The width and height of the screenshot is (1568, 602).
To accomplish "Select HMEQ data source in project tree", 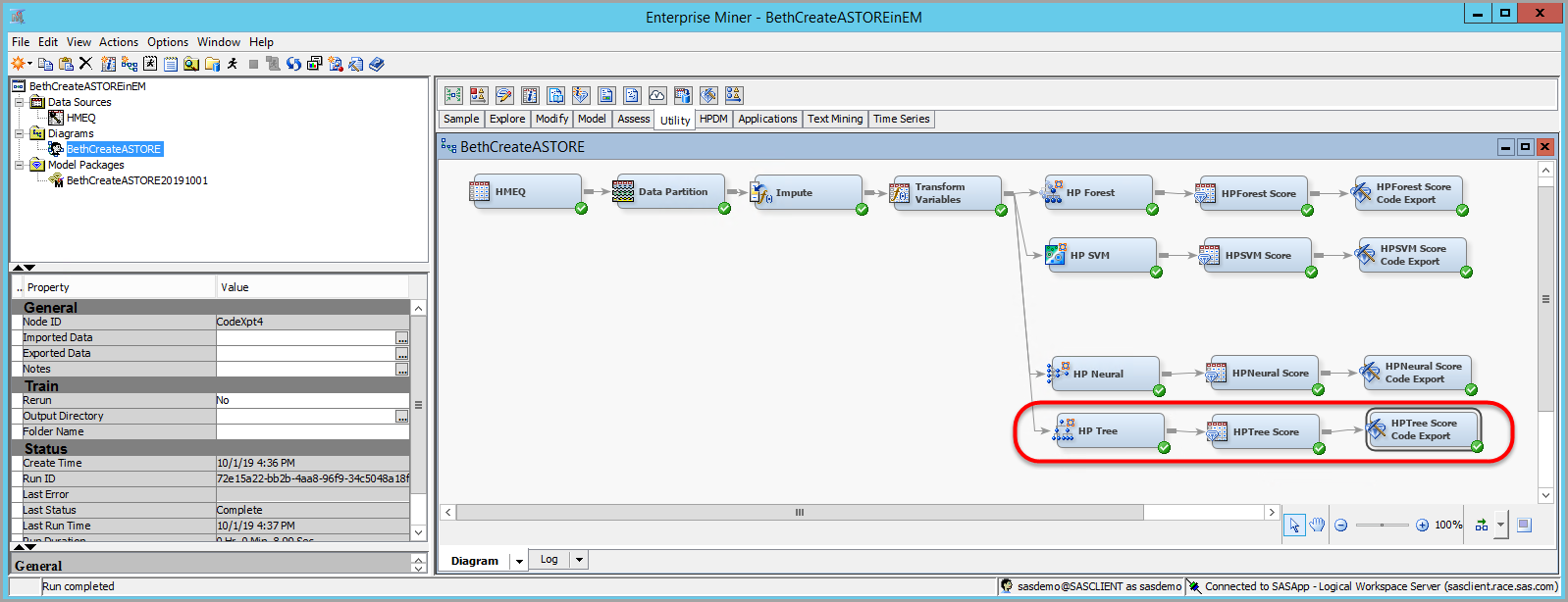I will (81, 118).
